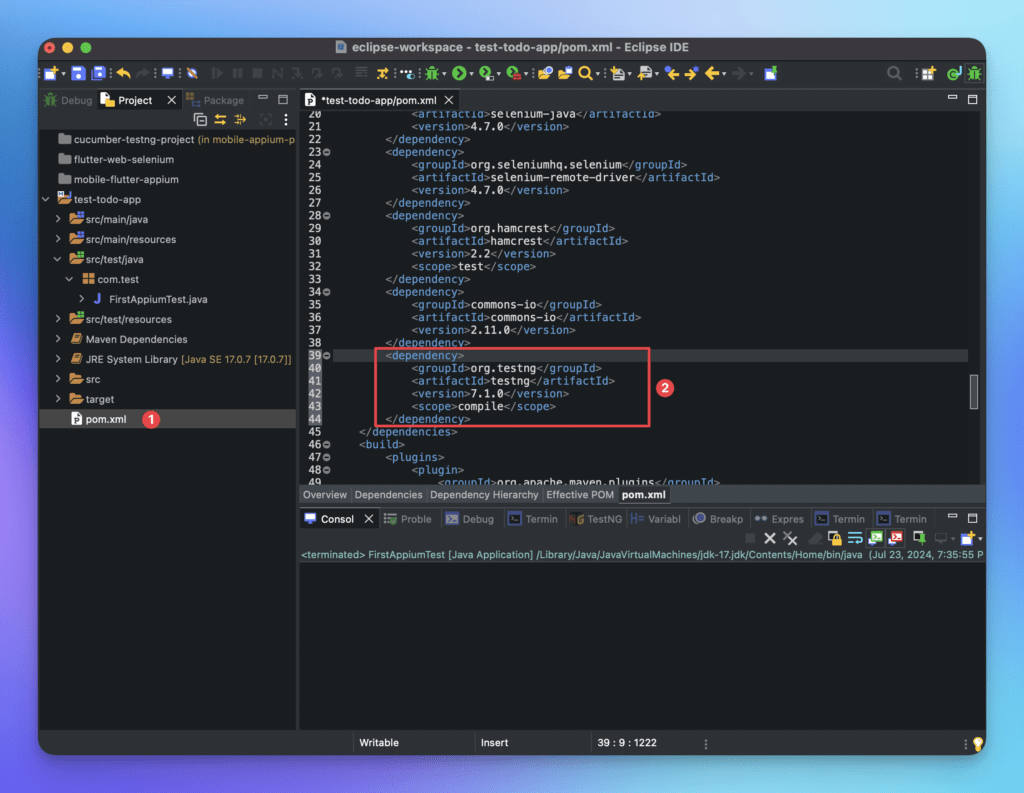Click the Next Annotation toolbar icon
The image size is (1024, 793).
point(618,73)
